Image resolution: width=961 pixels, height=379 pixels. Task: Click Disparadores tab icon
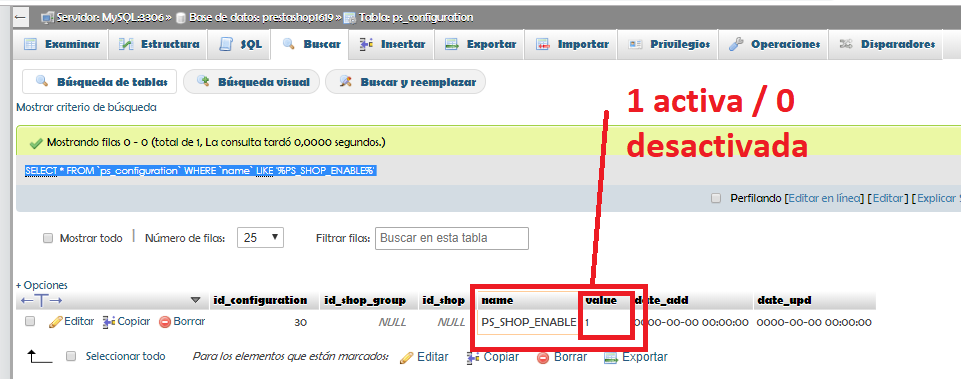[x=846, y=44]
